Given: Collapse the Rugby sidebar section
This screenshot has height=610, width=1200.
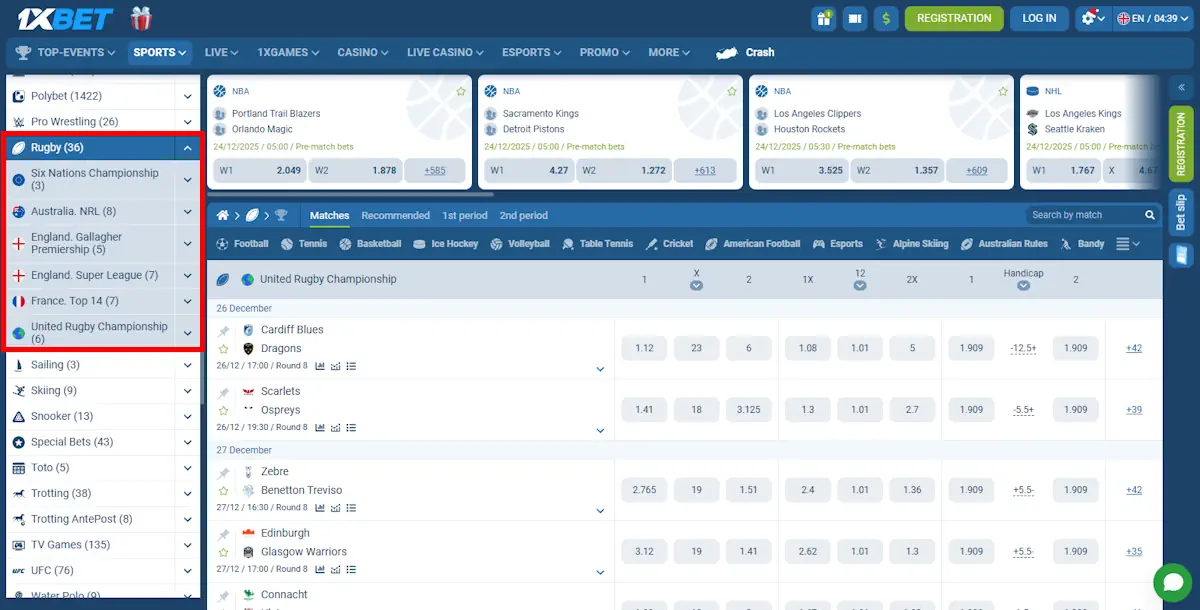Looking at the screenshot, I should coord(186,147).
